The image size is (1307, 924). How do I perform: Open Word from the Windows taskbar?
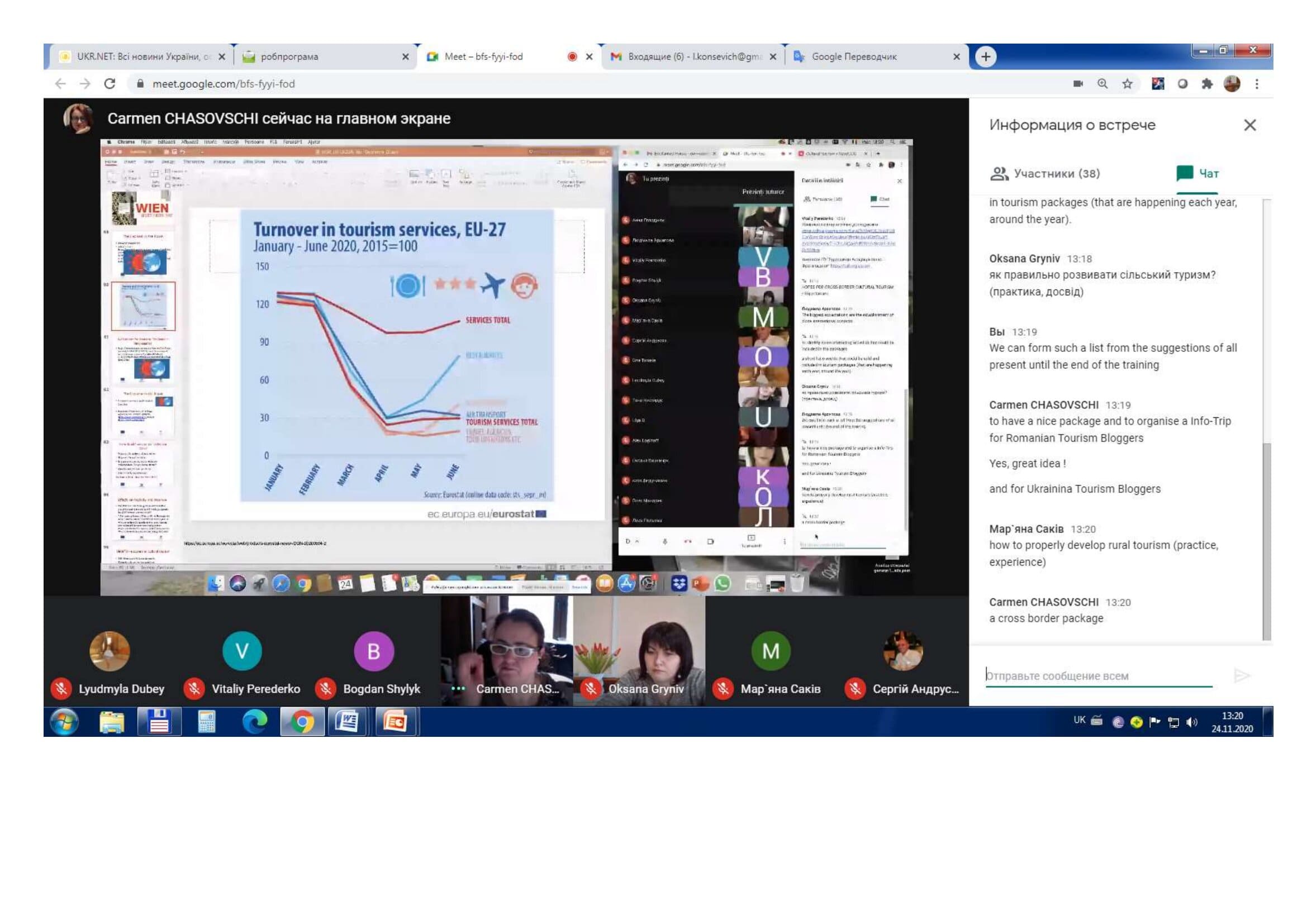click(346, 722)
